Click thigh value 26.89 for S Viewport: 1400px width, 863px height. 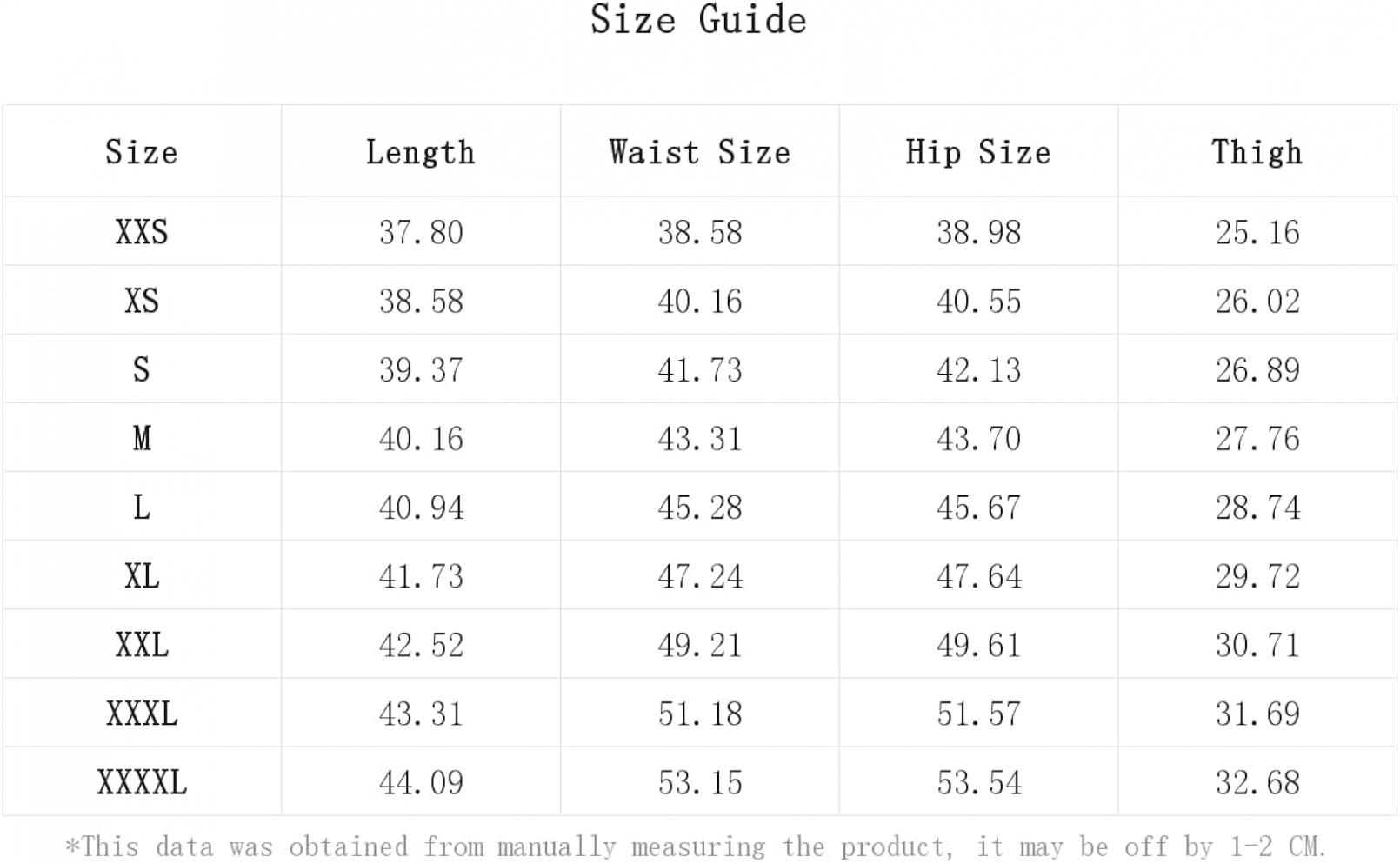pyautogui.click(x=1257, y=369)
